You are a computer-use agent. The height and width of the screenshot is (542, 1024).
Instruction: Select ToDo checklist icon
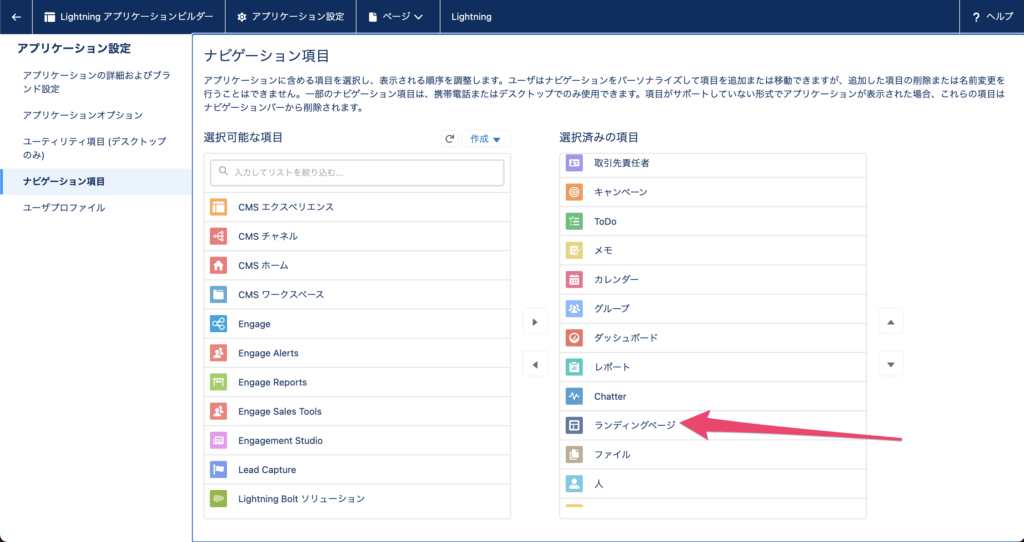point(574,221)
